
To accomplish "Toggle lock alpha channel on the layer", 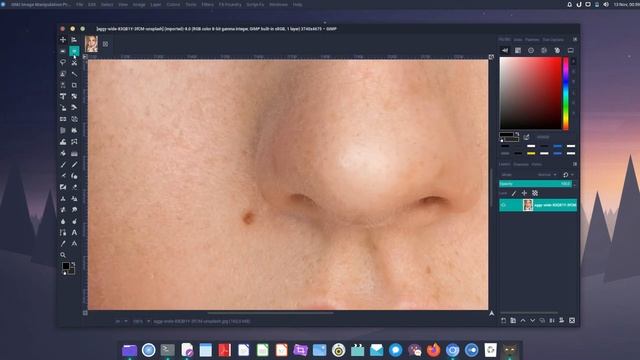I will tap(535, 193).
